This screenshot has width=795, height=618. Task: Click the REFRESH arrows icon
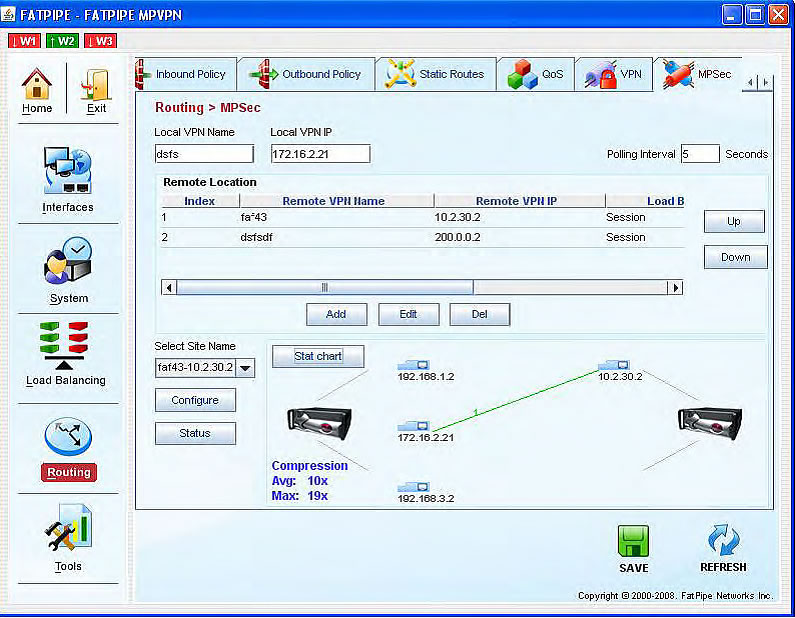click(724, 540)
